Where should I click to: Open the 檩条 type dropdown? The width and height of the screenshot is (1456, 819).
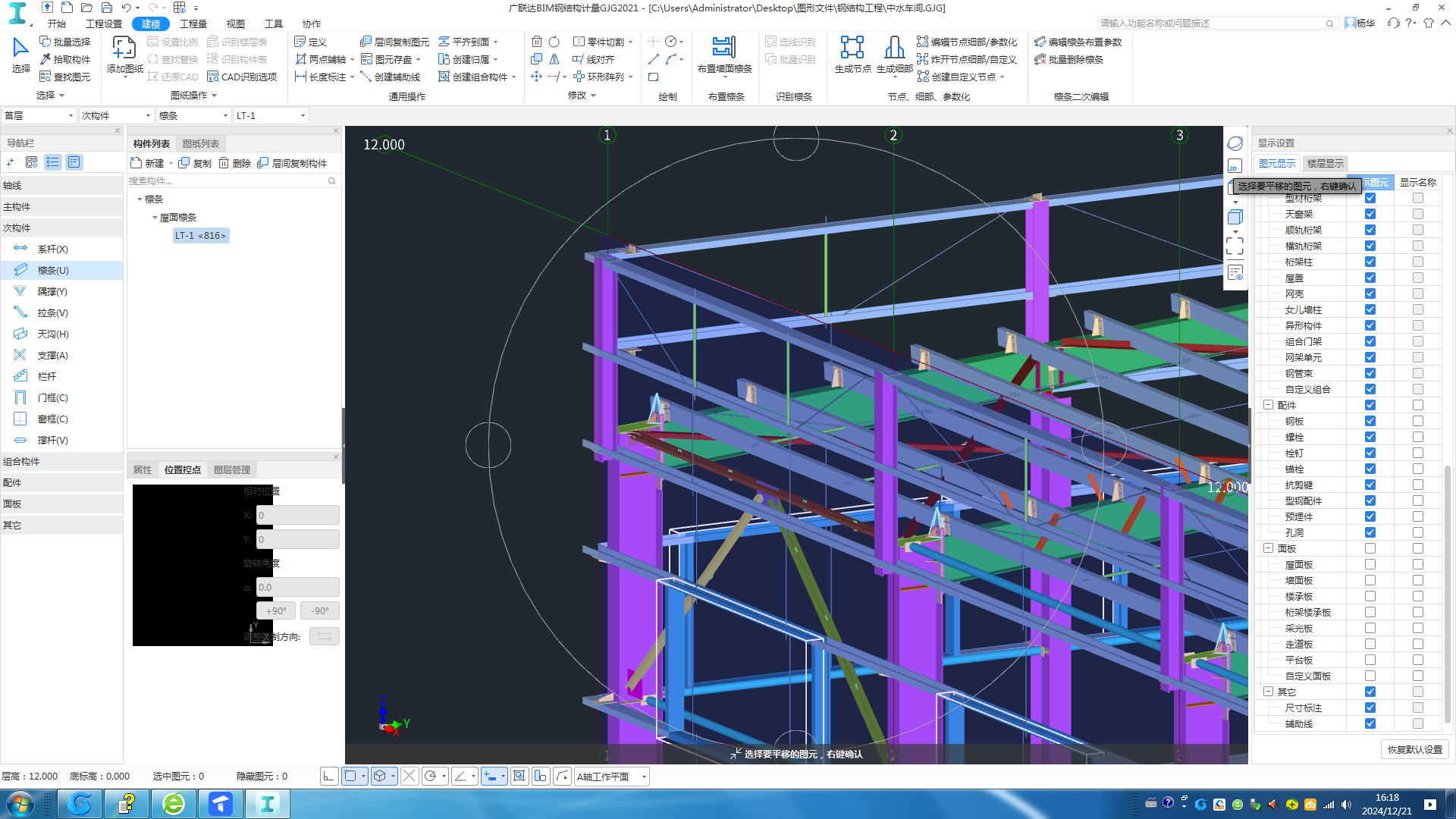pos(193,115)
